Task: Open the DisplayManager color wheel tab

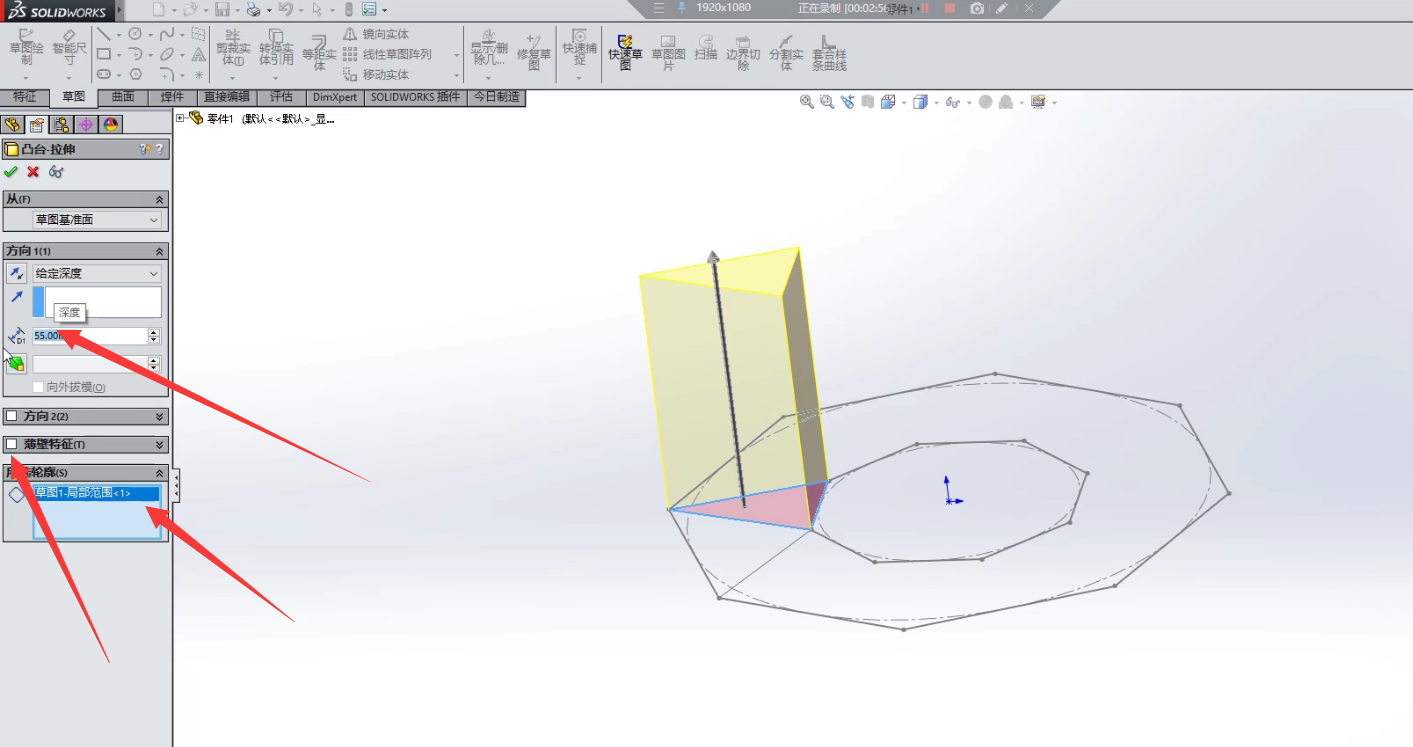Action: coord(110,125)
